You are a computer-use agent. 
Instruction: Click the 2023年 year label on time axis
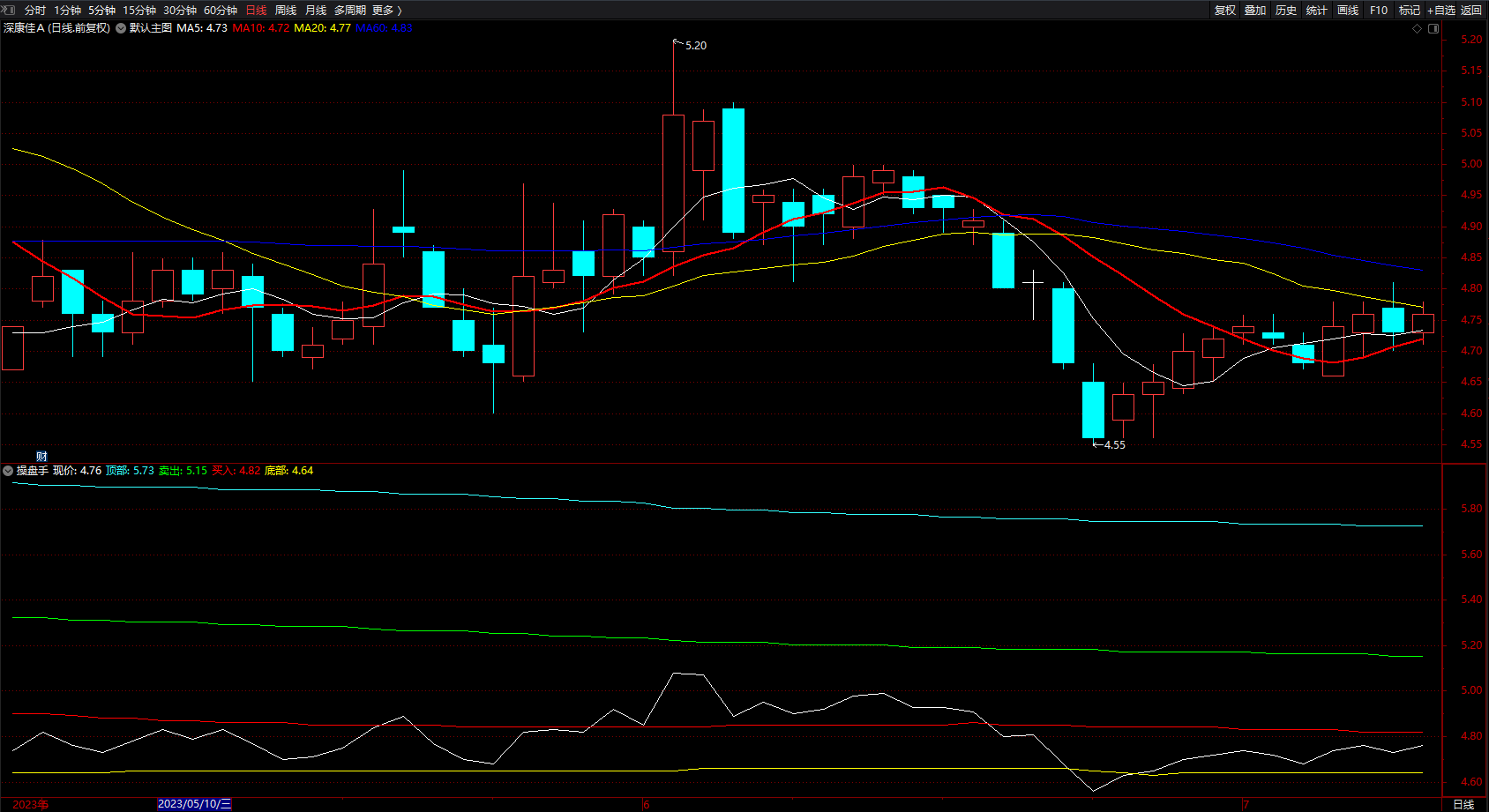coord(31,804)
